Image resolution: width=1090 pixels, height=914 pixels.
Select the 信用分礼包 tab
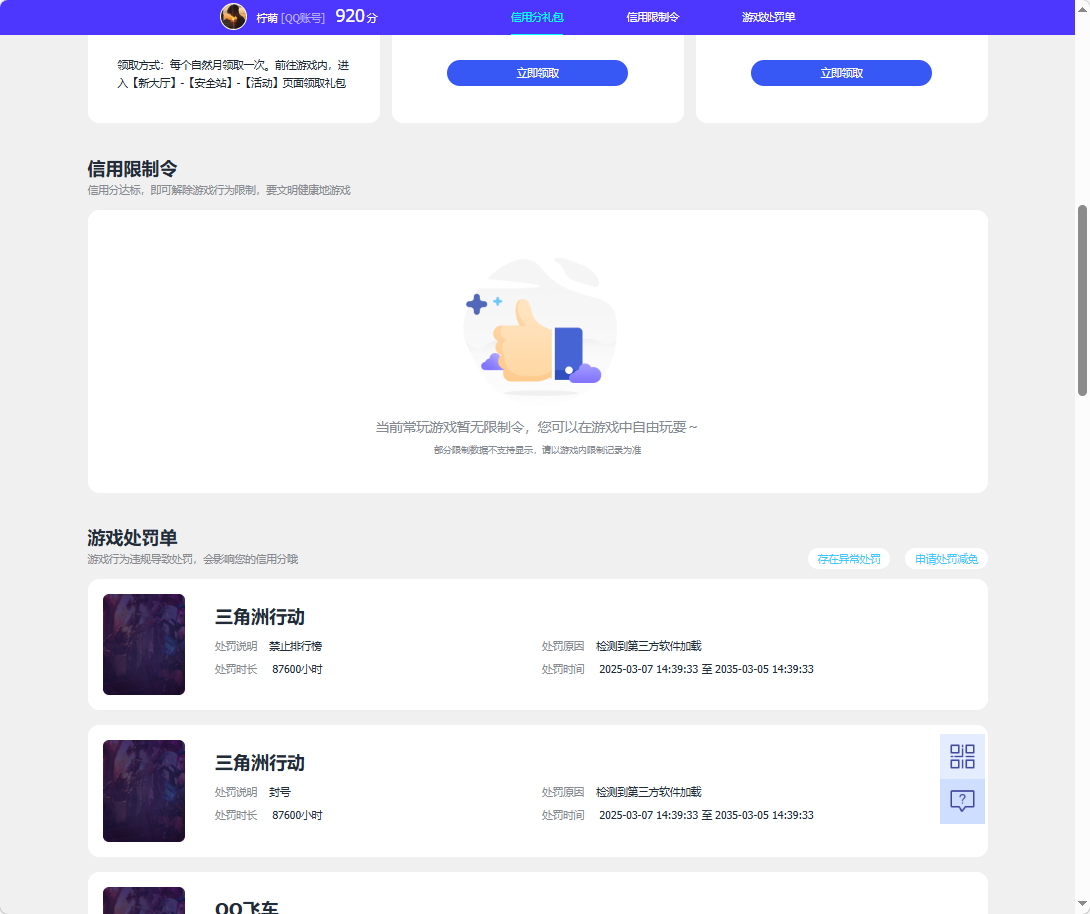[536, 17]
